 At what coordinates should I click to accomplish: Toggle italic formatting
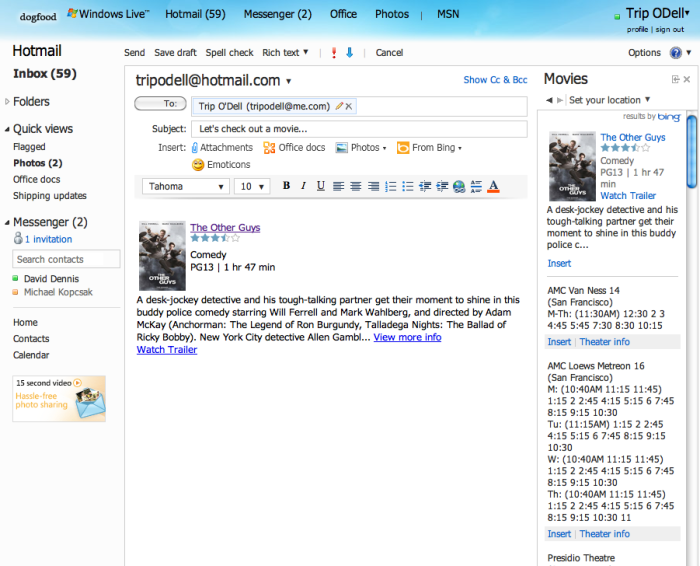point(304,186)
